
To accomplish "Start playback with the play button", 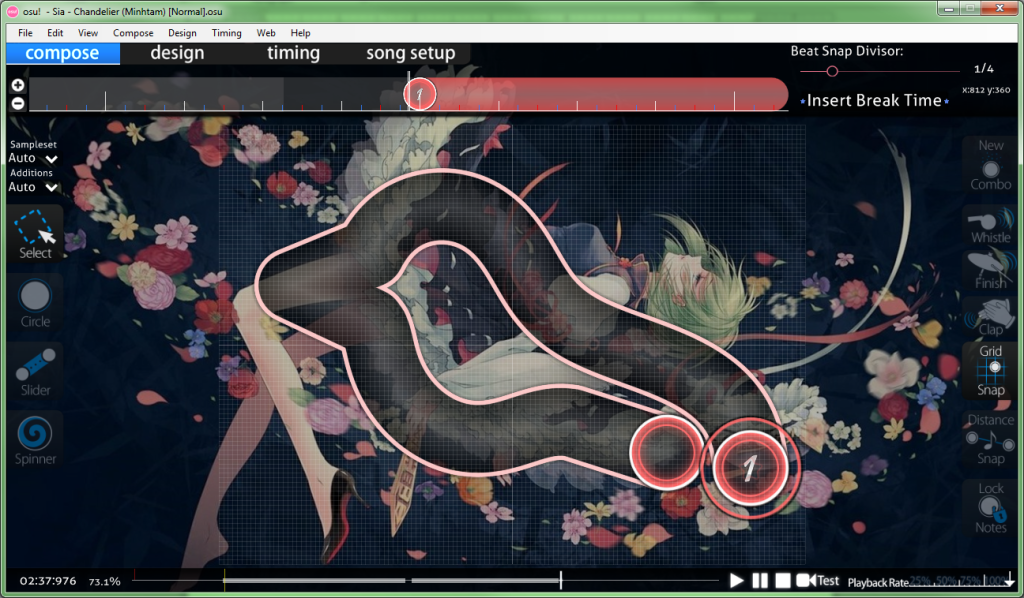I will pyautogui.click(x=737, y=580).
